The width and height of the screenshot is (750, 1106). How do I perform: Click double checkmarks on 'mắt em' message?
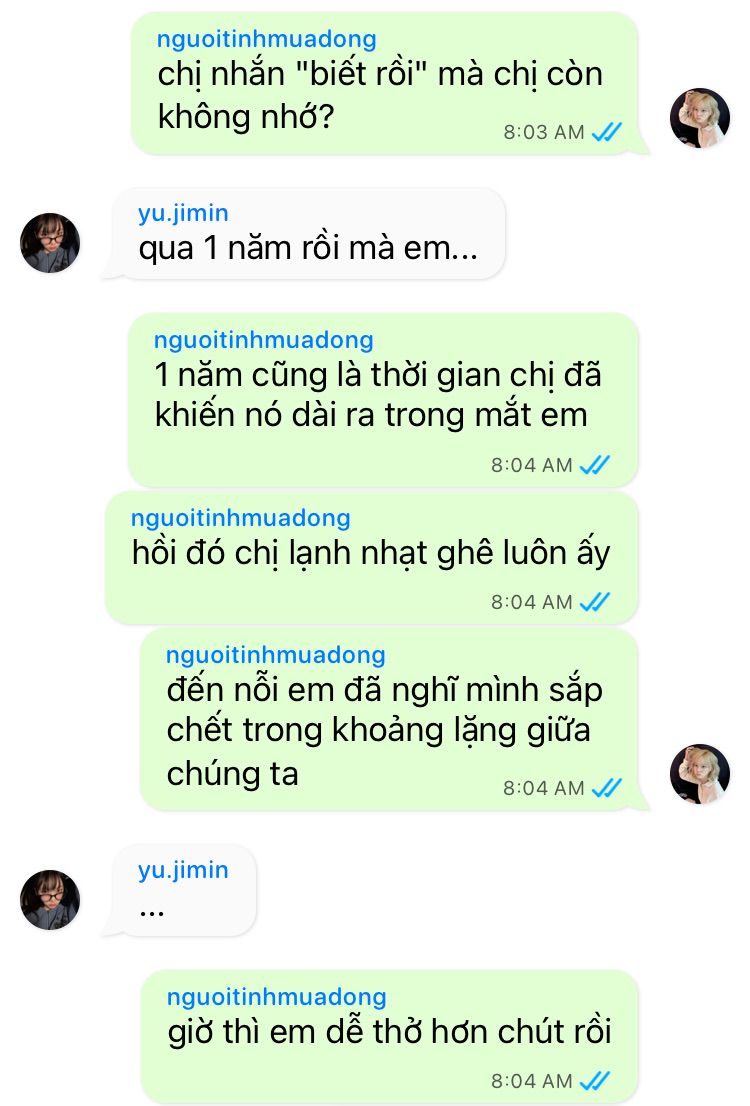[x=595, y=465]
